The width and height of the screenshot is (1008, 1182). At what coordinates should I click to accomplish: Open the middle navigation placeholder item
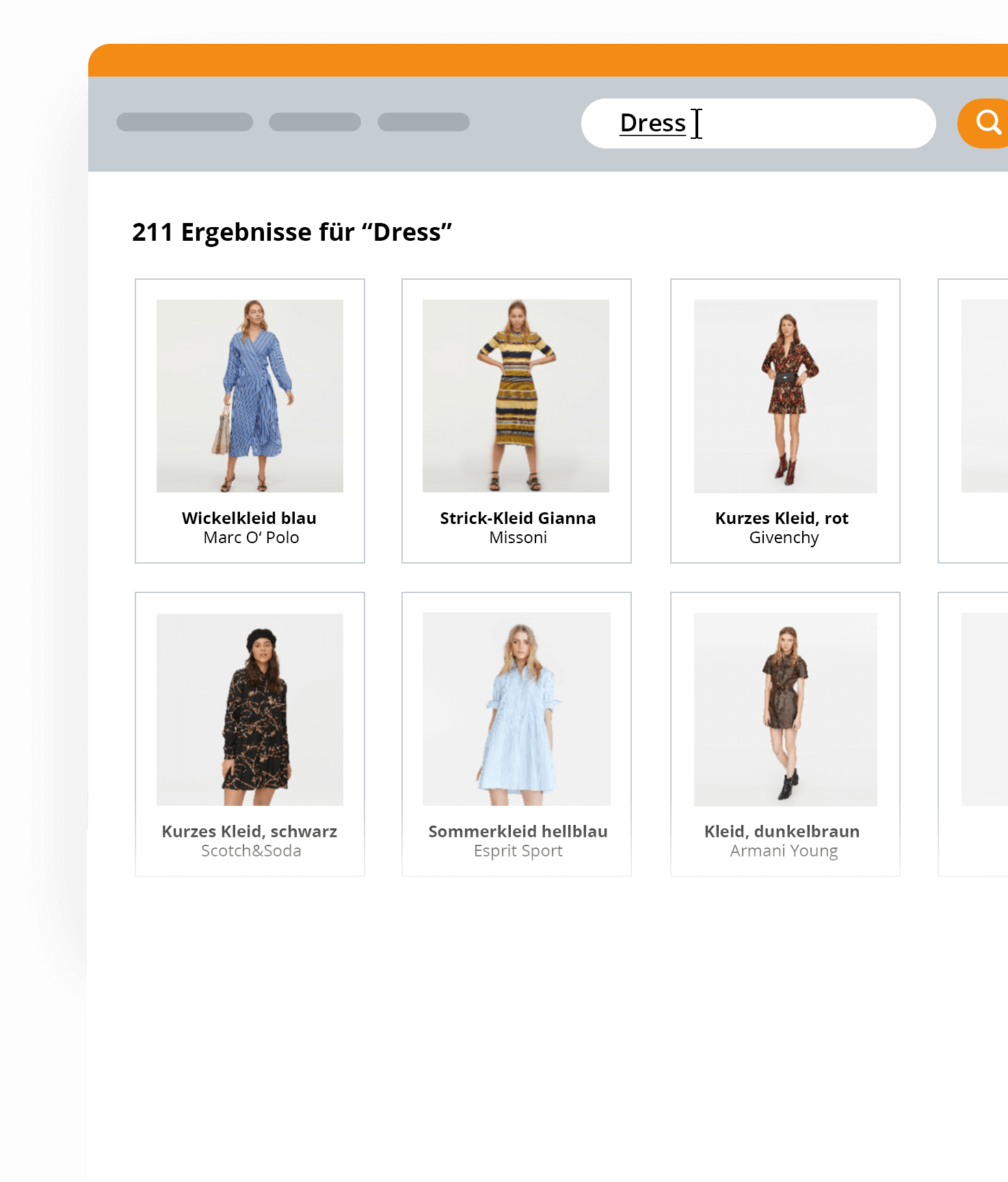pos(315,122)
